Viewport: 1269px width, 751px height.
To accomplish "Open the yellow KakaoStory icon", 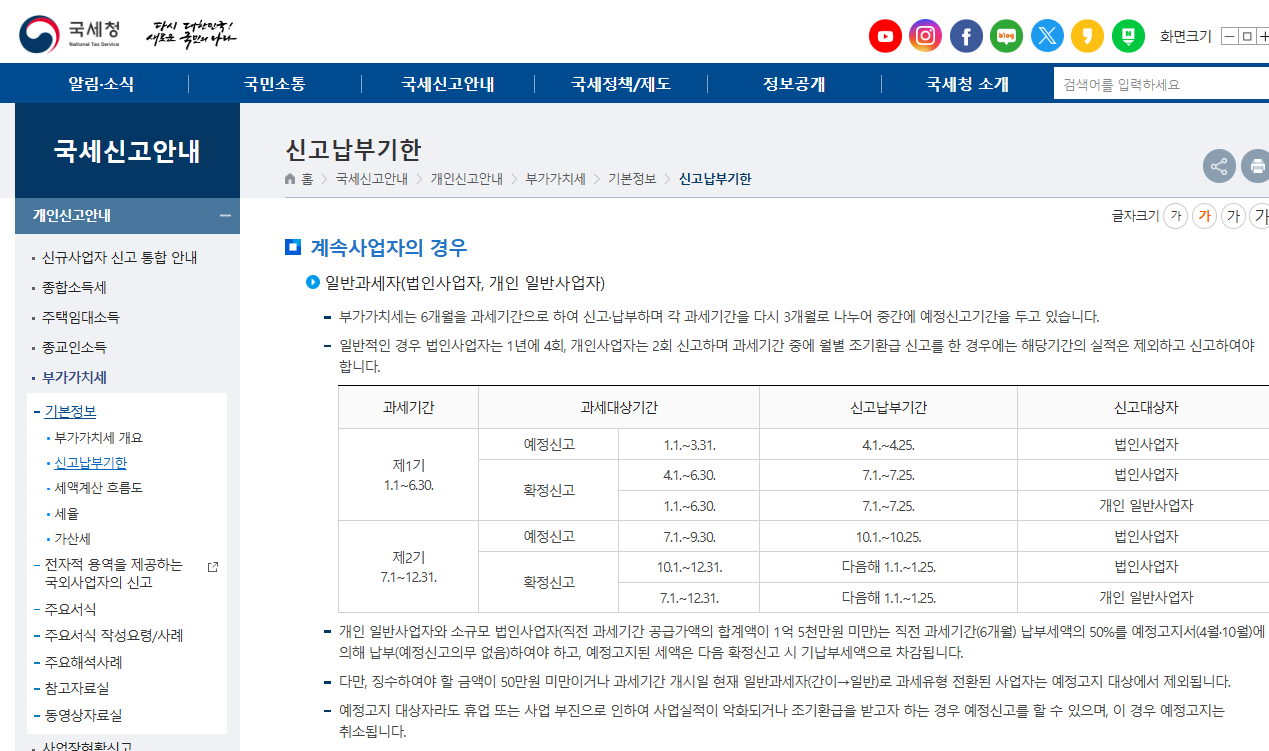I will pos(1087,36).
